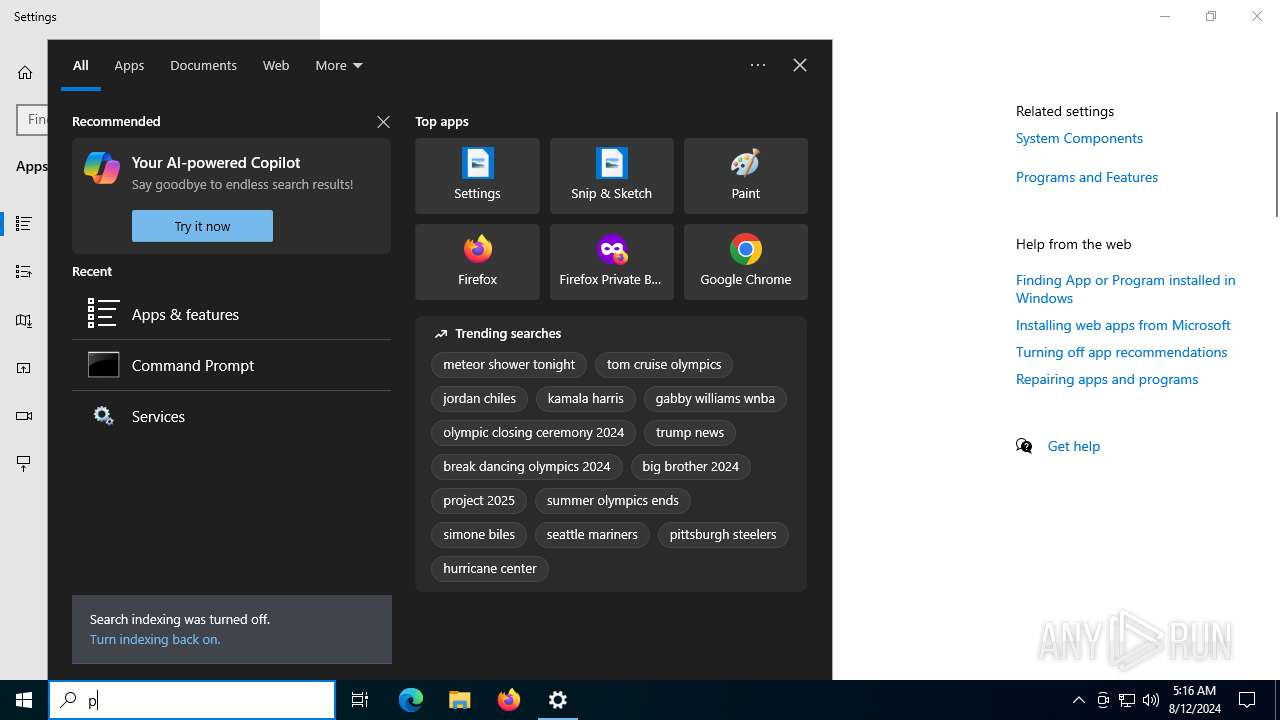Launch Microsoft Edge from taskbar

[x=411, y=700]
